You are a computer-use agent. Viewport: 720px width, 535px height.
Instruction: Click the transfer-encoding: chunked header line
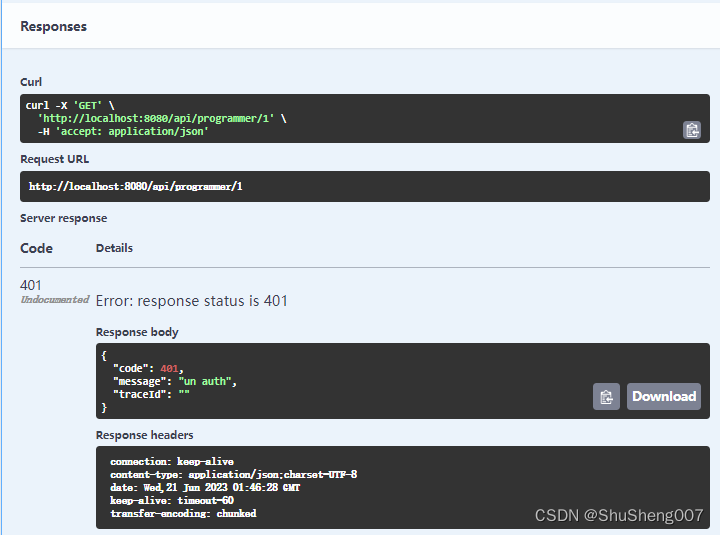tap(183, 513)
